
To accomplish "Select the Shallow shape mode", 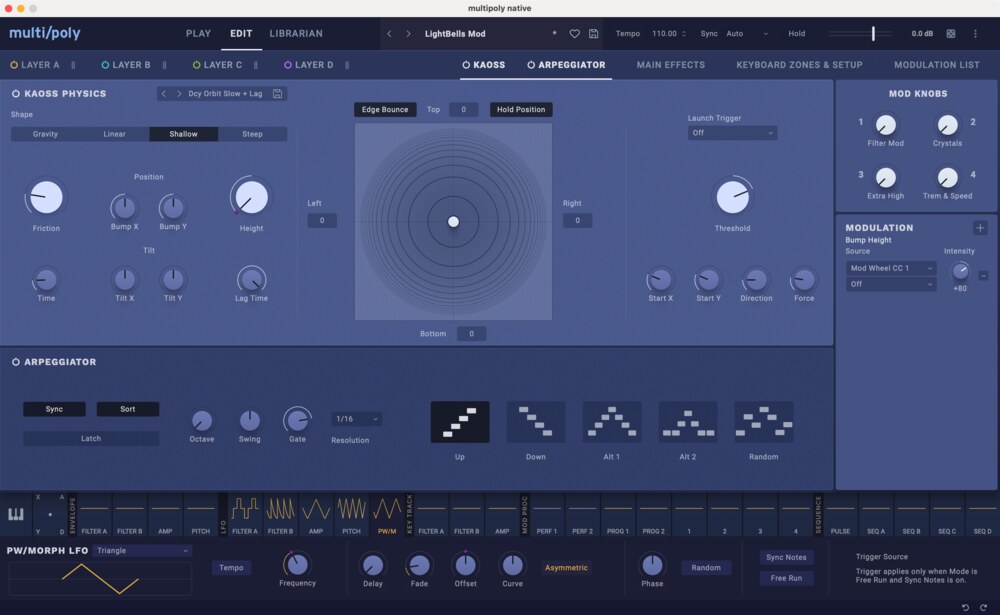I will click(183, 133).
